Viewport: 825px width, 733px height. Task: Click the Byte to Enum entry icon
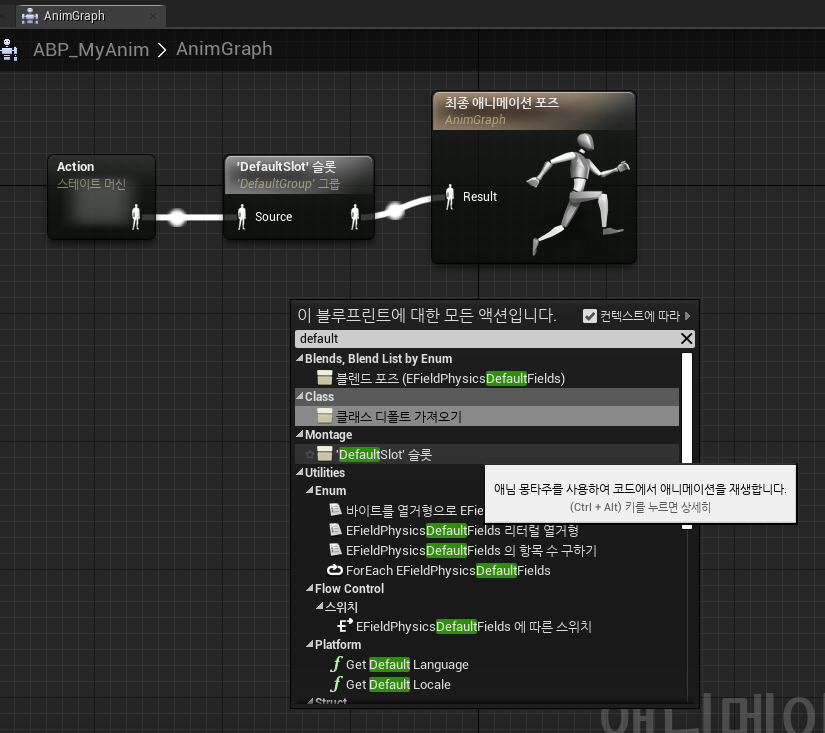coord(335,509)
